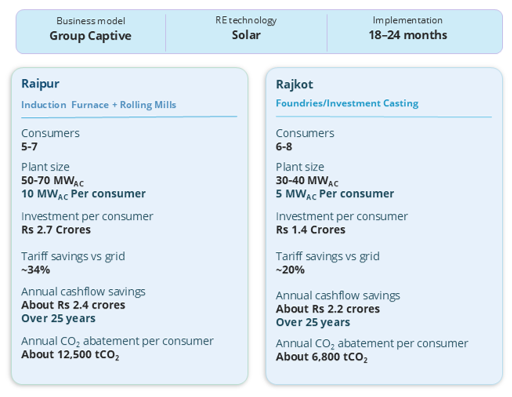
Task: Click 10 MWAC Per consumer text
Action: [83, 194]
